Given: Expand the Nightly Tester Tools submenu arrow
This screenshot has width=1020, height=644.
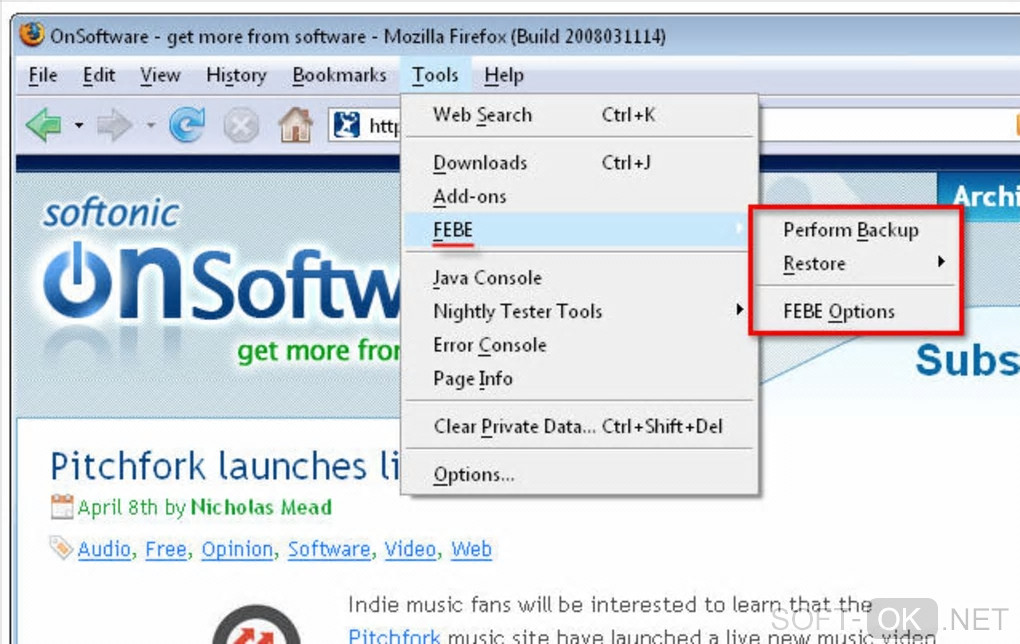Looking at the screenshot, I should click(740, 309).
